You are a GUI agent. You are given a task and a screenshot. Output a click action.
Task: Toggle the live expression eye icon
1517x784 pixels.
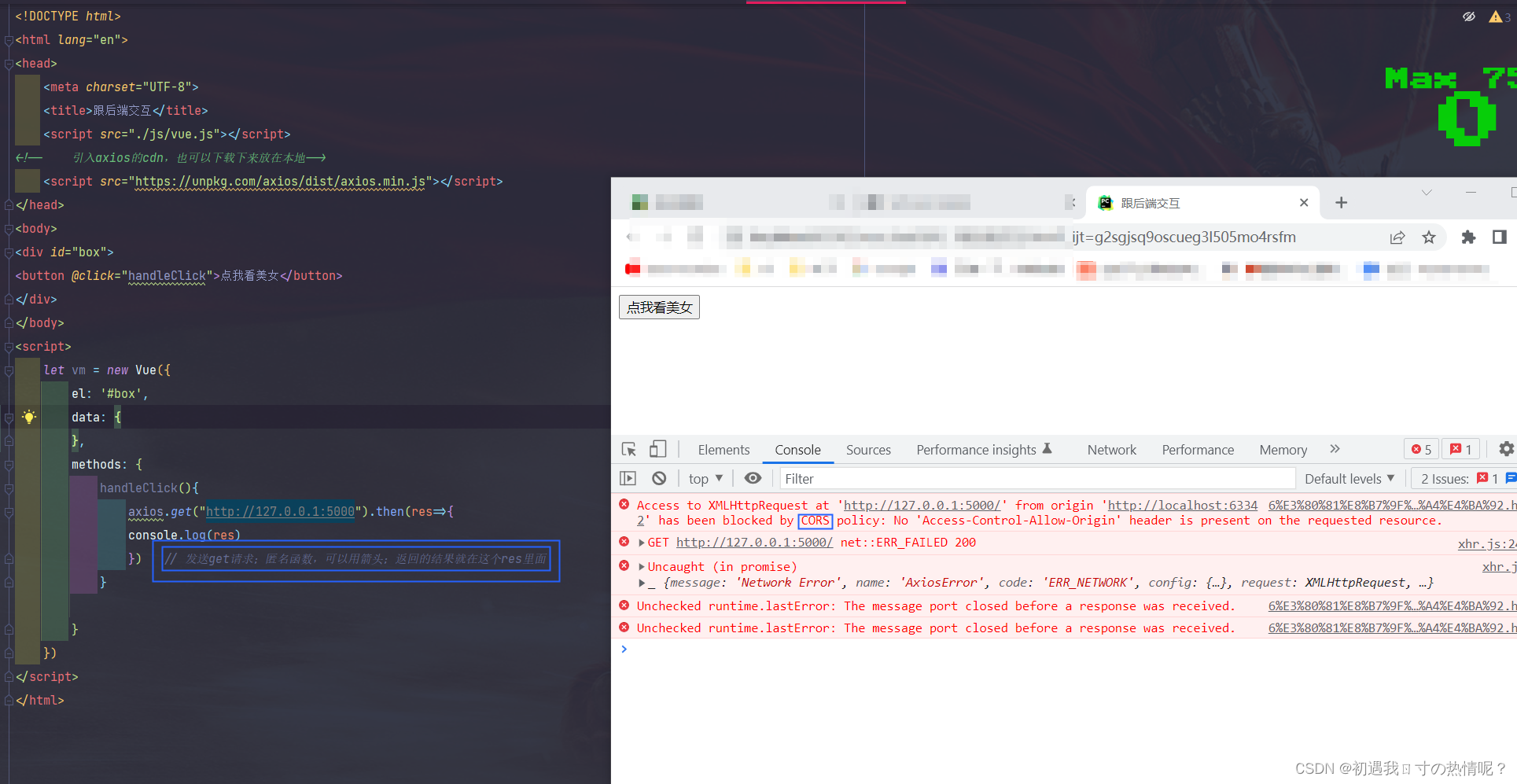[x=753, y=478]
